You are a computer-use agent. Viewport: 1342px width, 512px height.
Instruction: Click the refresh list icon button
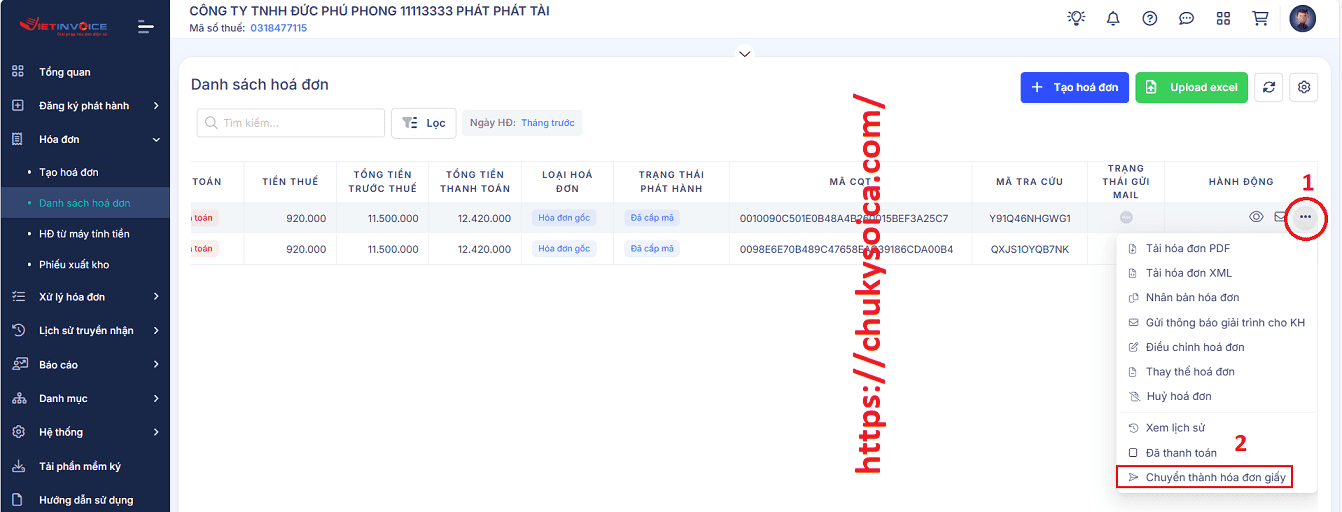(1269, 87)
